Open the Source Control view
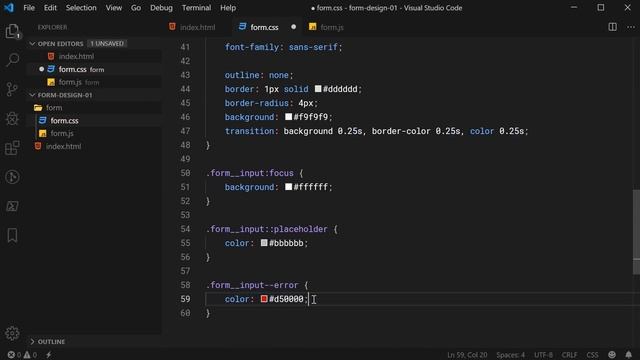Image resolution: width=640 pixels, height=360 pixels. pyautogui.click(x=12, y=89)
